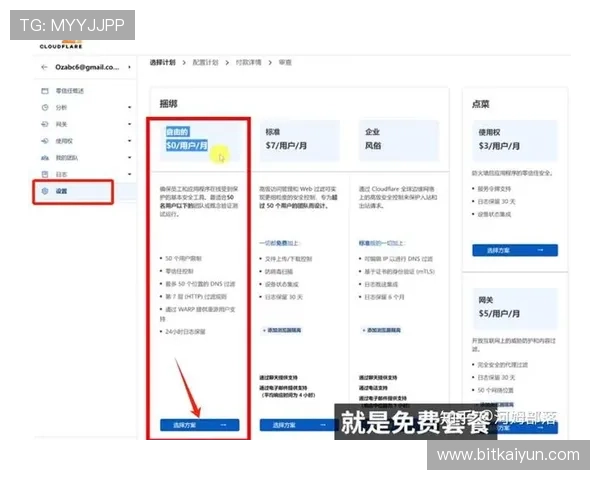Go to the 选择计划 breadcrumb step
This screenshot has height=480, width=600.
163,62
